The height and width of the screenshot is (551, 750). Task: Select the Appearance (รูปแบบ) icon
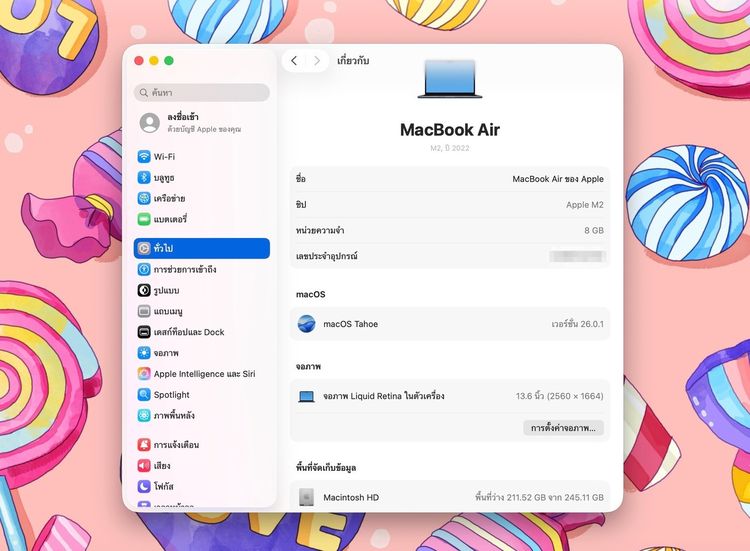[144, 290]
